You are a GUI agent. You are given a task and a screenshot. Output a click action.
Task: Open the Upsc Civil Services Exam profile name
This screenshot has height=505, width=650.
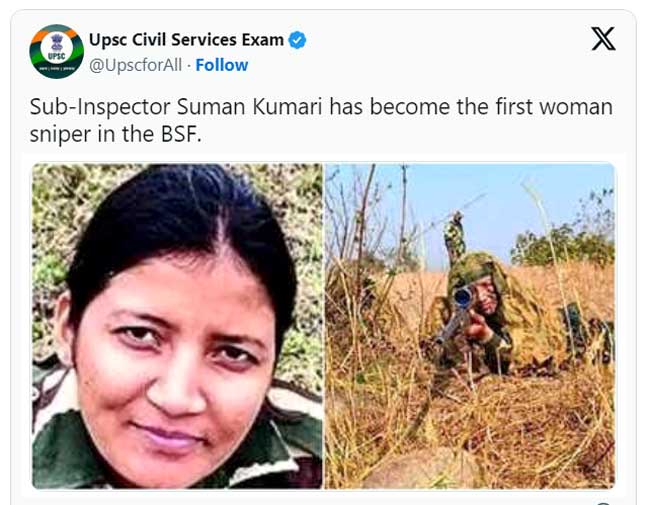(x=186, y=40)
